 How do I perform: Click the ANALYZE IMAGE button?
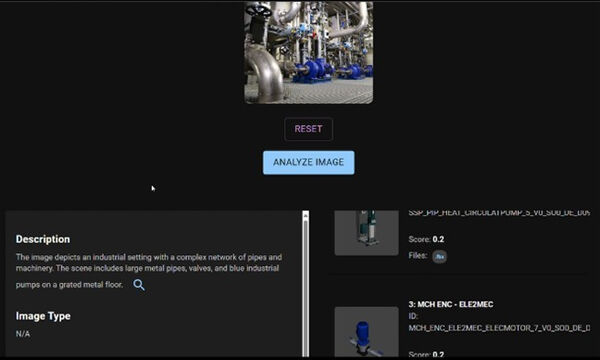point(308,163)
